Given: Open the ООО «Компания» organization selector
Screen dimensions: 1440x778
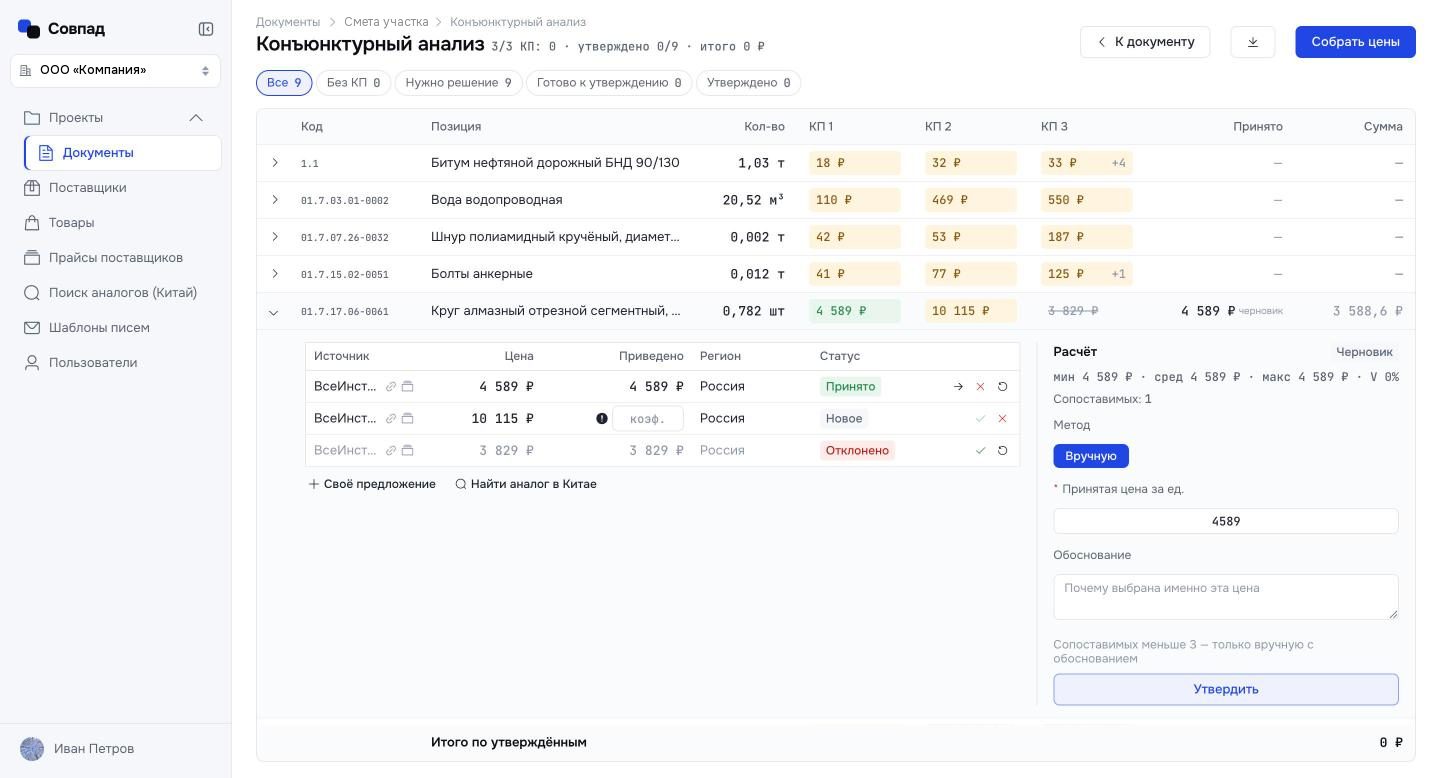Looking at the screenshot, I should point(115,71).
